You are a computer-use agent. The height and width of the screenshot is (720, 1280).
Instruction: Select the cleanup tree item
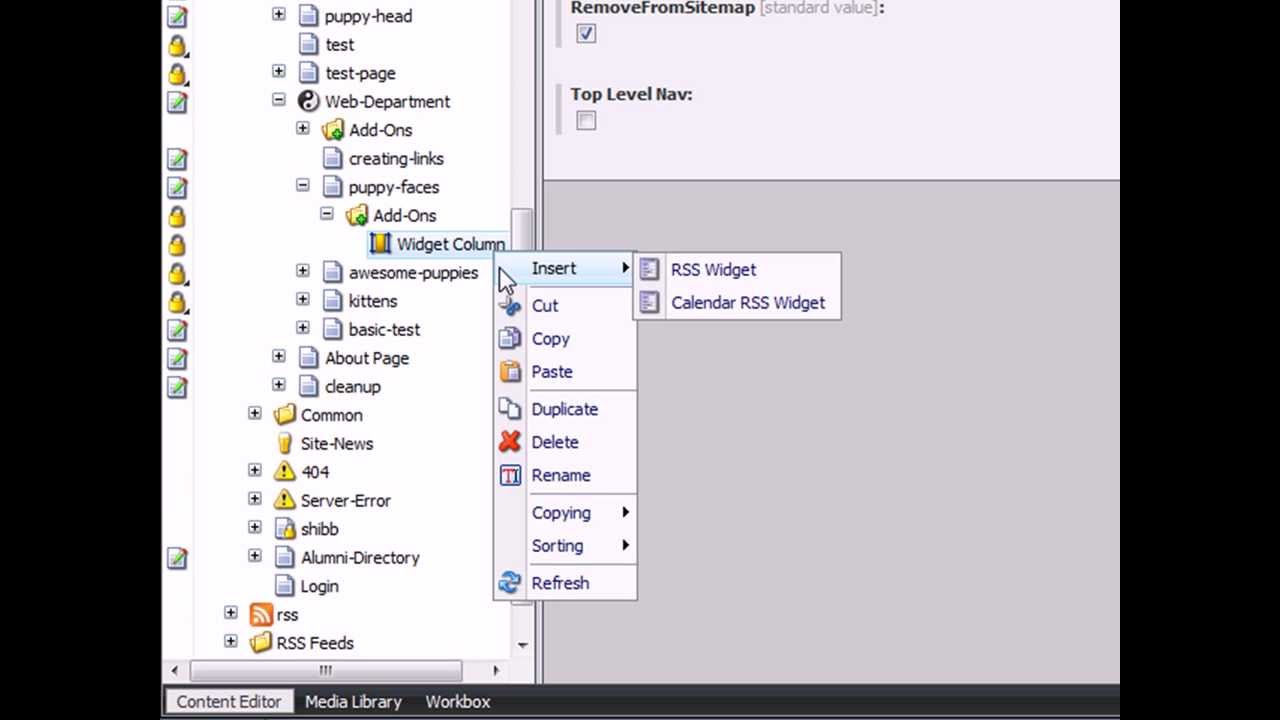tap(352, 387)
